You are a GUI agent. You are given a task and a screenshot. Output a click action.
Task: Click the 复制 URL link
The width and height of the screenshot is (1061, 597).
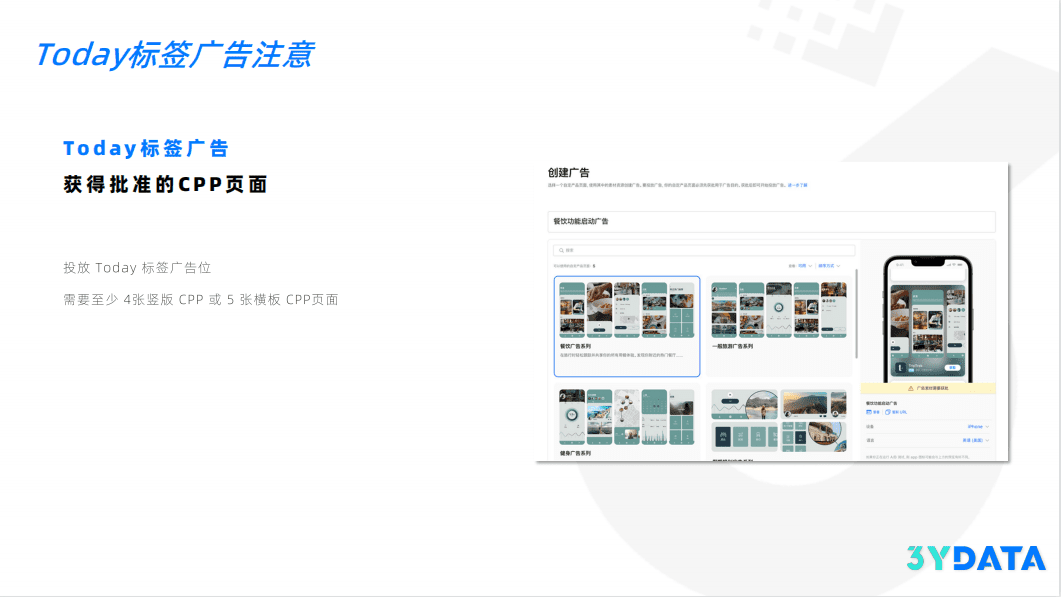pyautogui.click(x=899, y=411)
